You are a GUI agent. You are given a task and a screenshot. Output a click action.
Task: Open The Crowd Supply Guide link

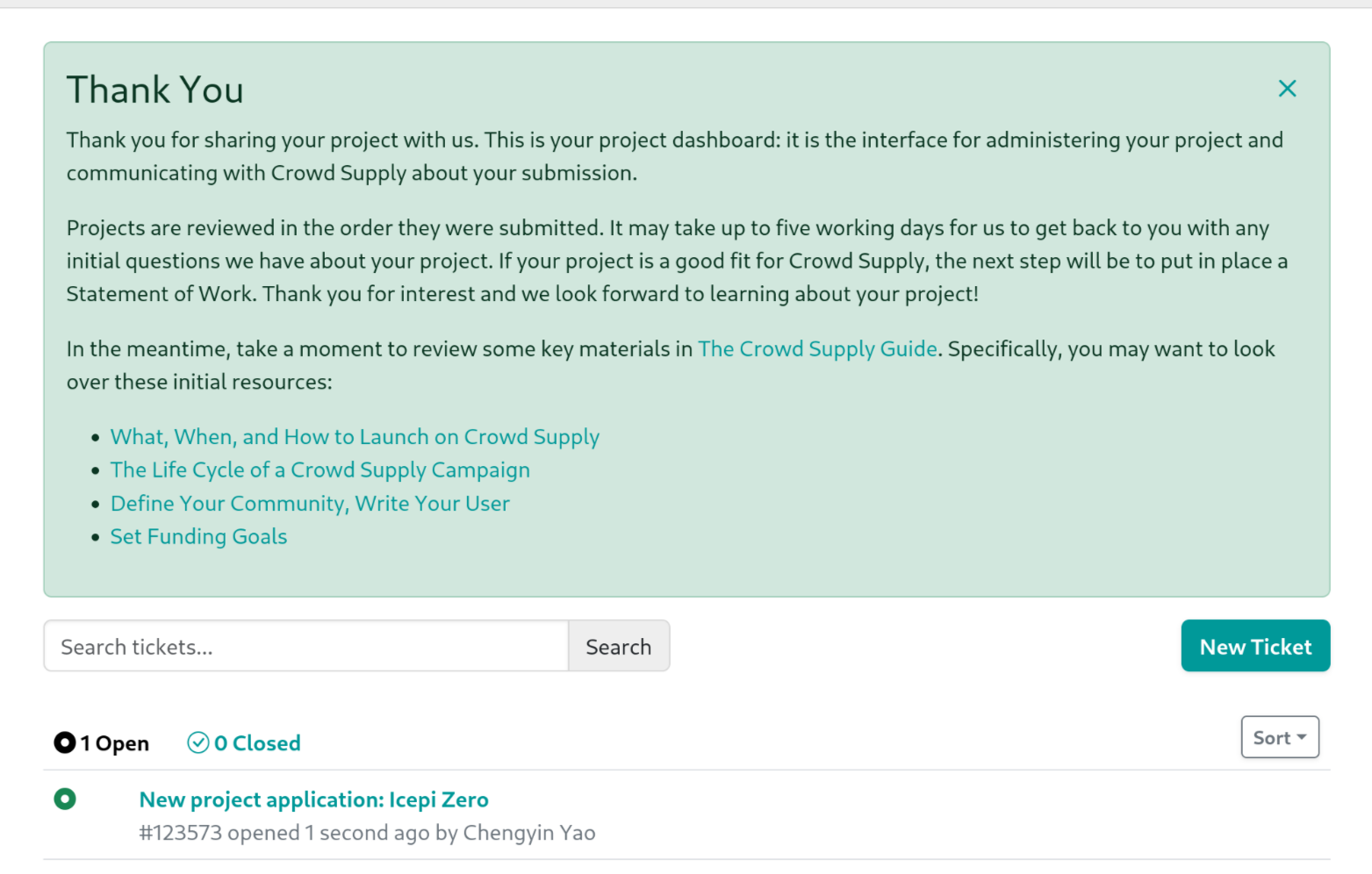point(817,349)
